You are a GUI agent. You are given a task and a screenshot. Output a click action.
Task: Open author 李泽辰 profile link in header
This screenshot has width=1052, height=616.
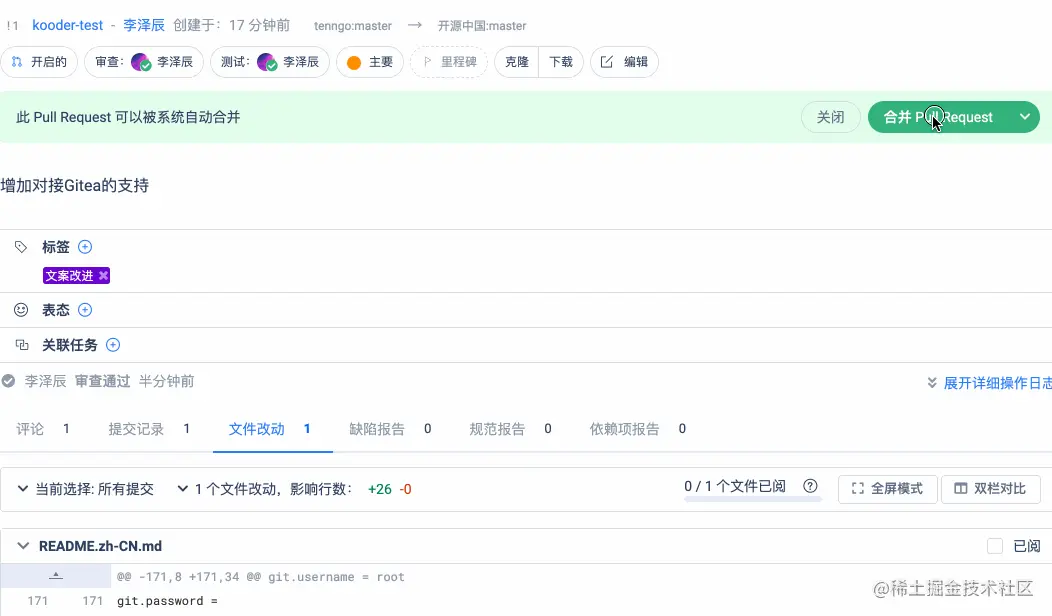pyautogui.click(x=144, y=25)
